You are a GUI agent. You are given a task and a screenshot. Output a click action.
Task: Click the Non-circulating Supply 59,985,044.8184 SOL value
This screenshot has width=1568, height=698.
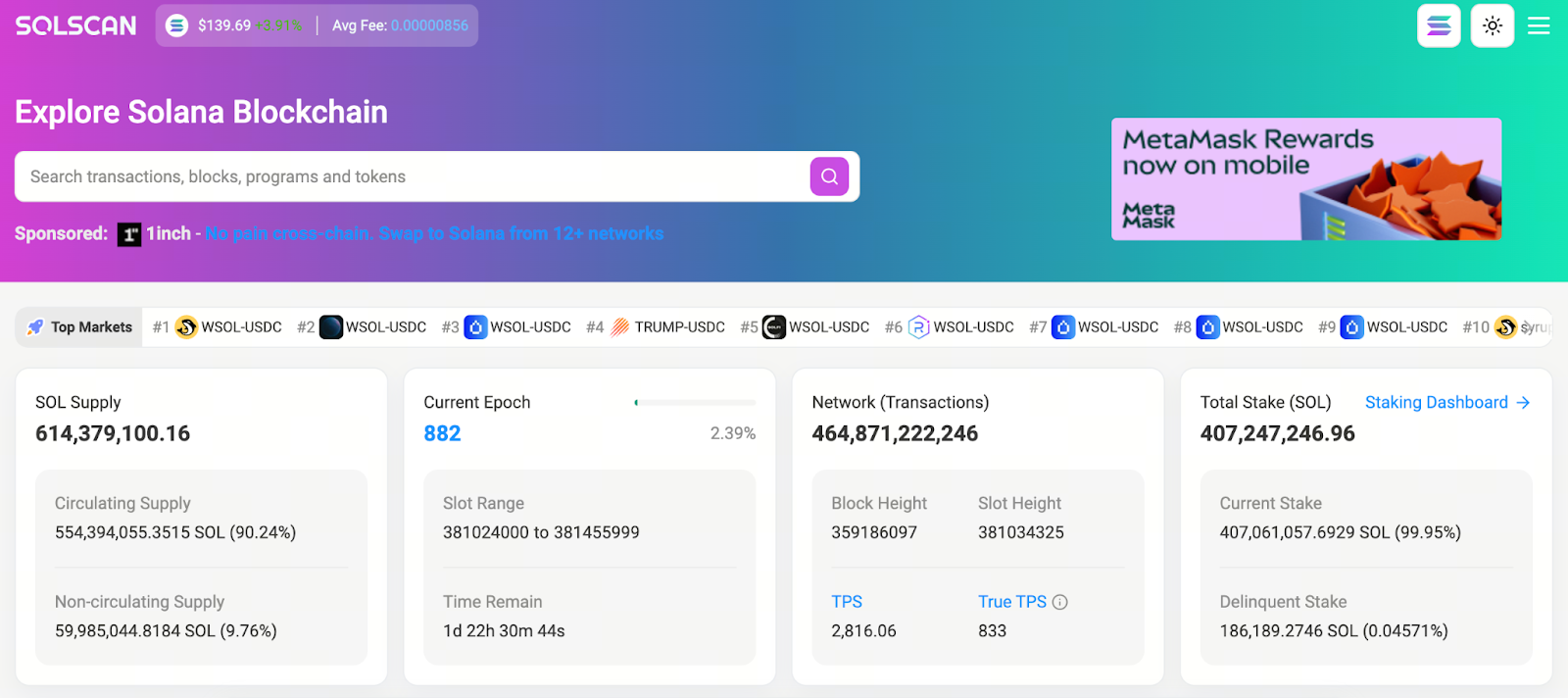coord(166,630)
